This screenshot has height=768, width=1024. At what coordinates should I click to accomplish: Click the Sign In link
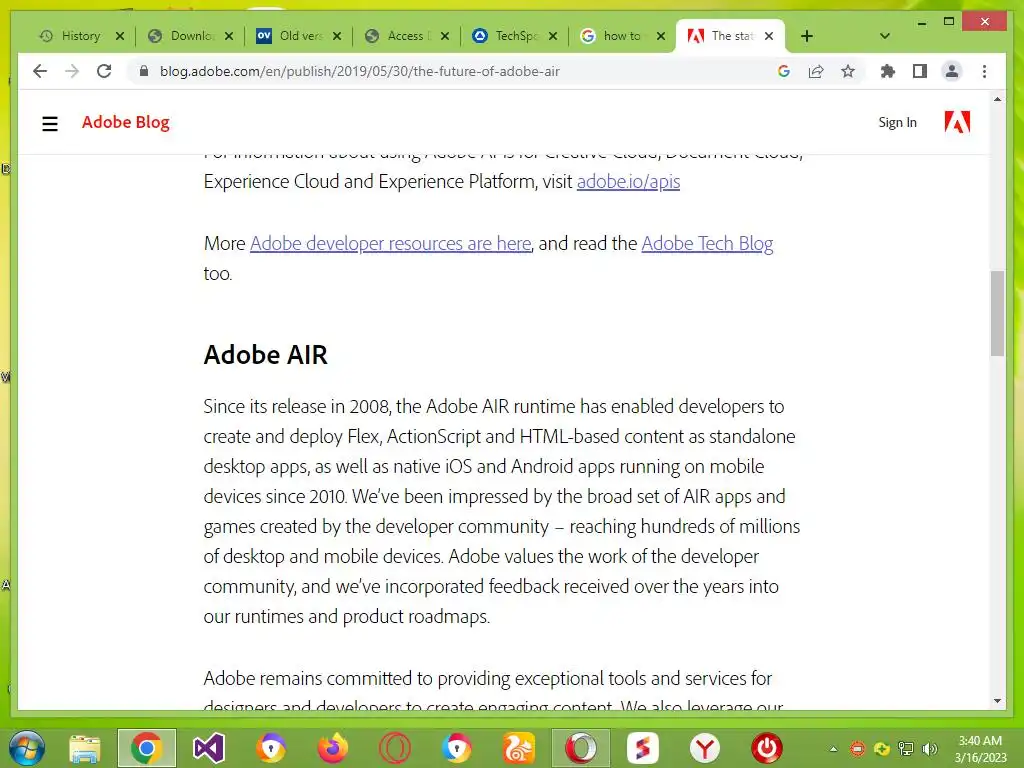[x=897, y=122]
